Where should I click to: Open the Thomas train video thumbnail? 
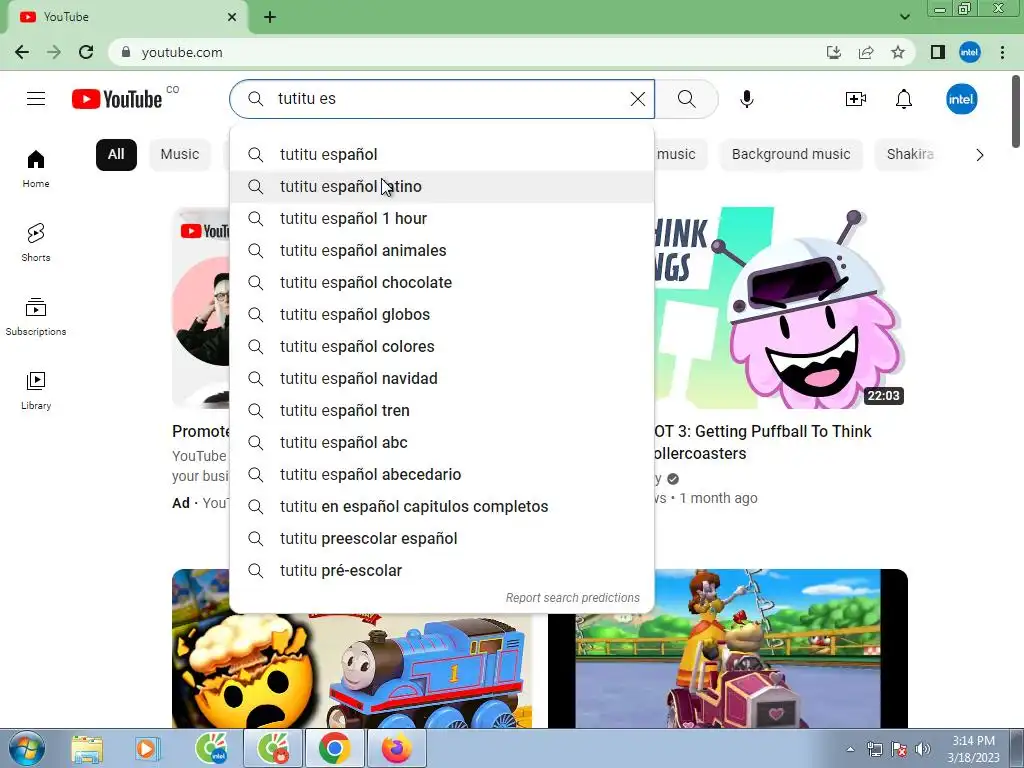[x=351, y=671]
